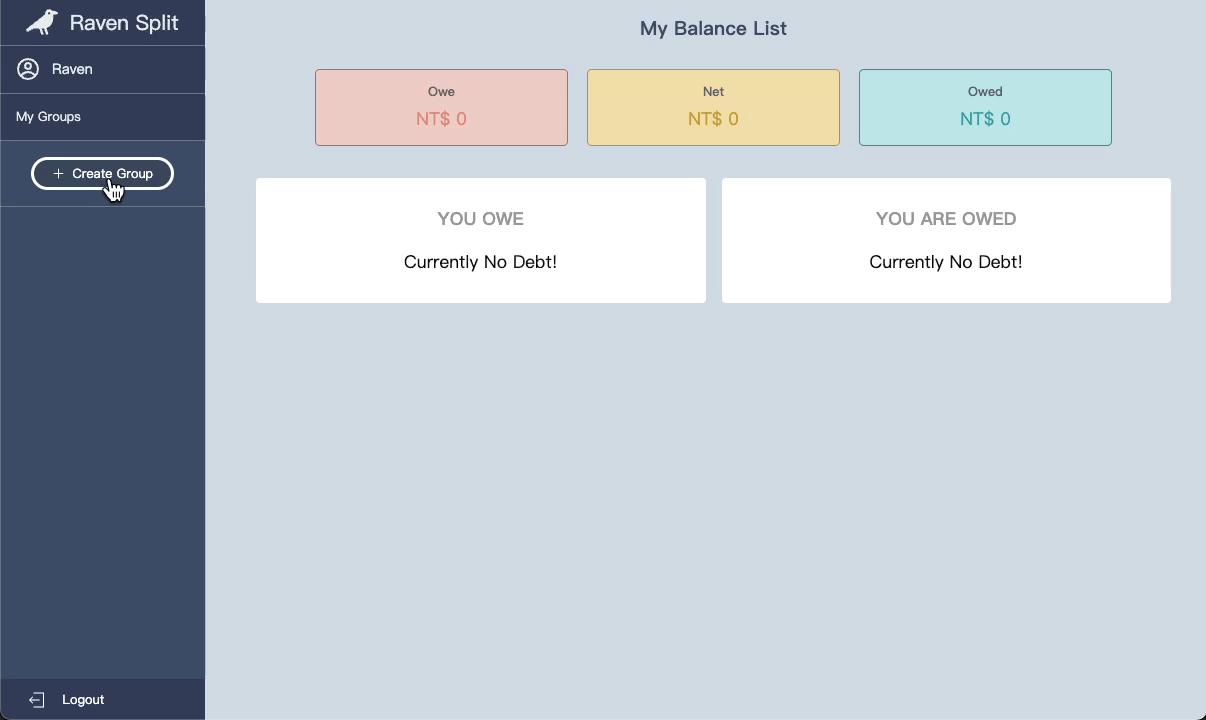This screenshot has height=720, width=1206.
Task: Click the Logout button
Action: click(84, 699)
